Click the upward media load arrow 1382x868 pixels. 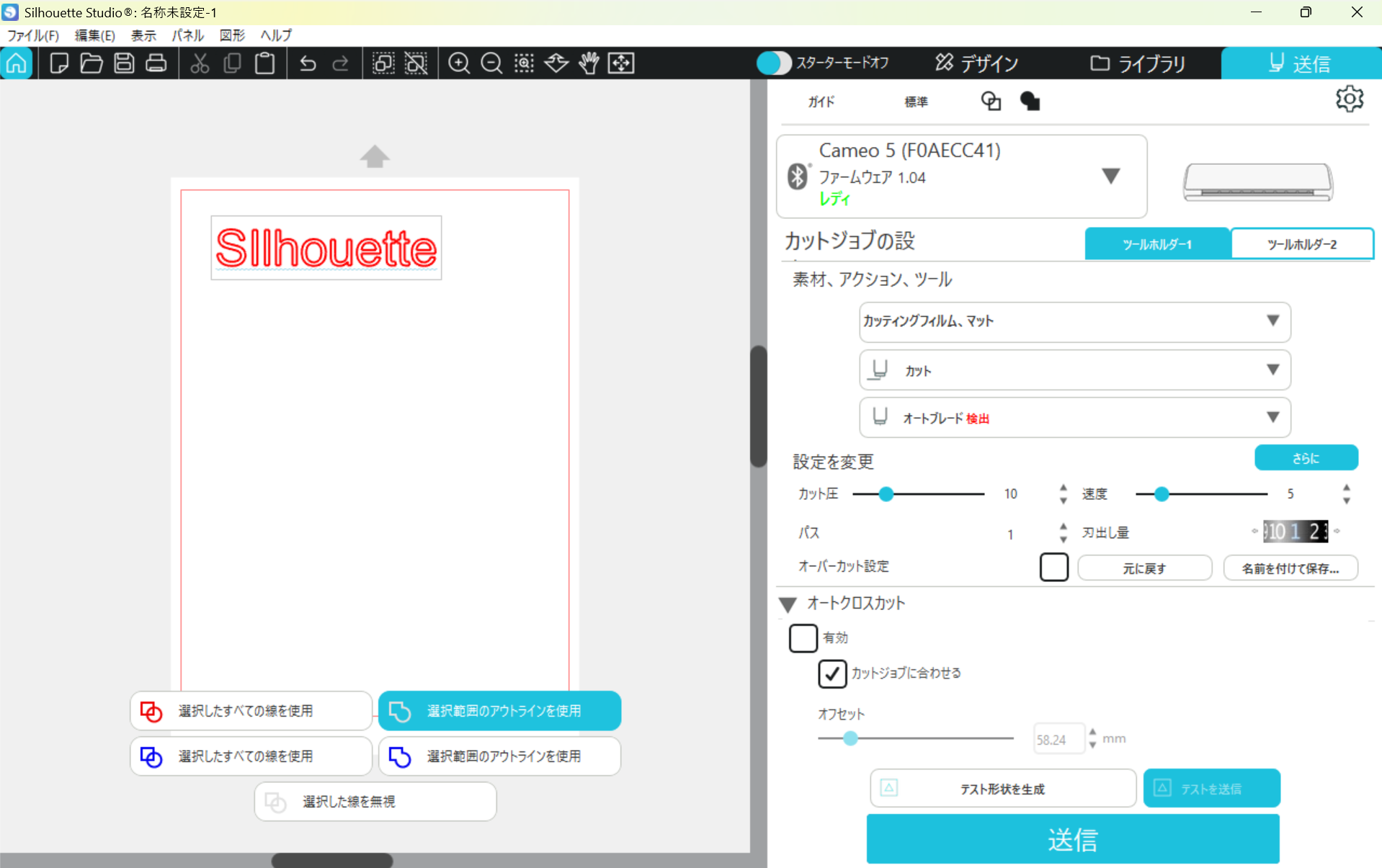tap(375, 156)
